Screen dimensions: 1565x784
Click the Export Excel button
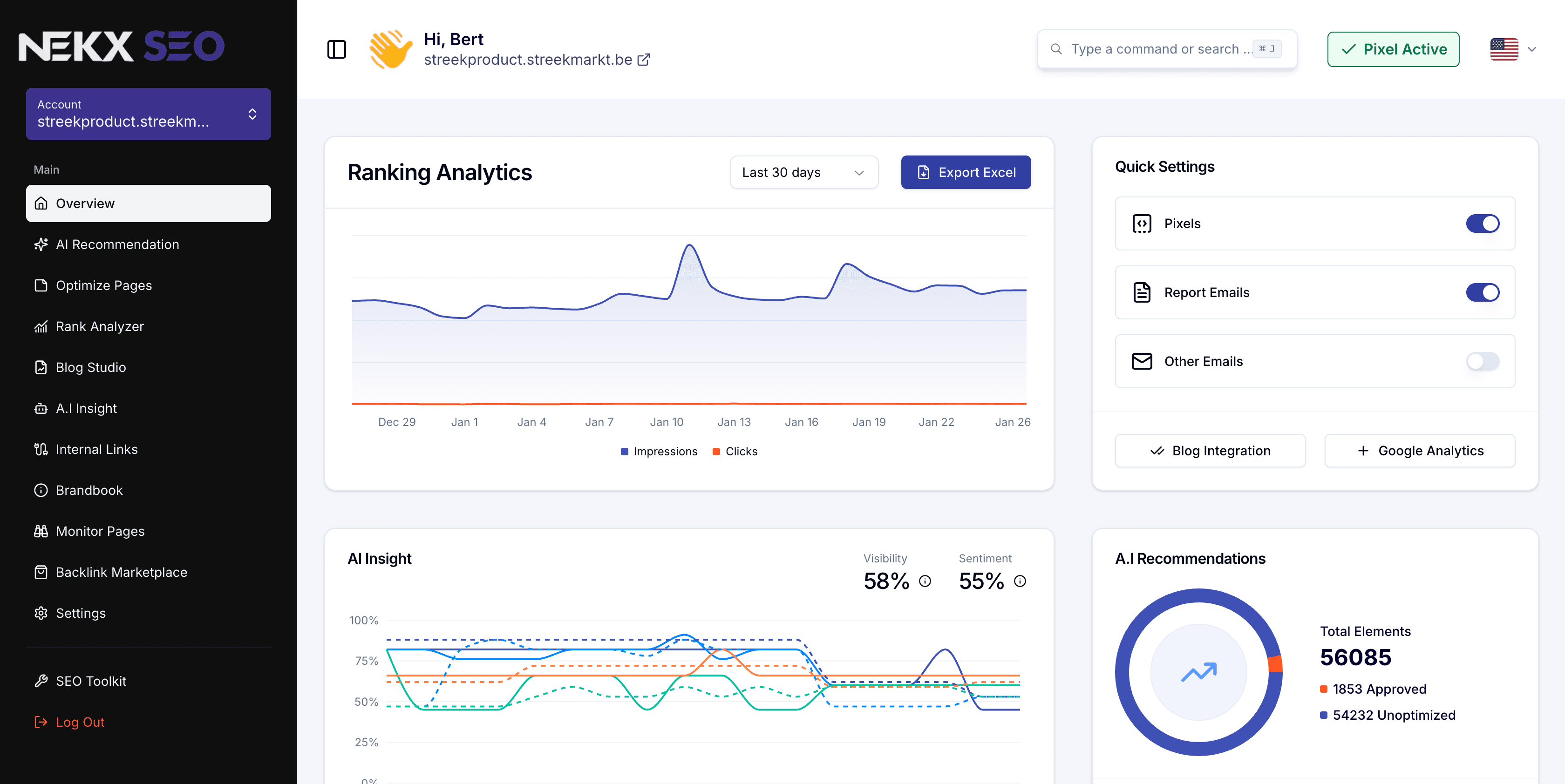(966, 172)
